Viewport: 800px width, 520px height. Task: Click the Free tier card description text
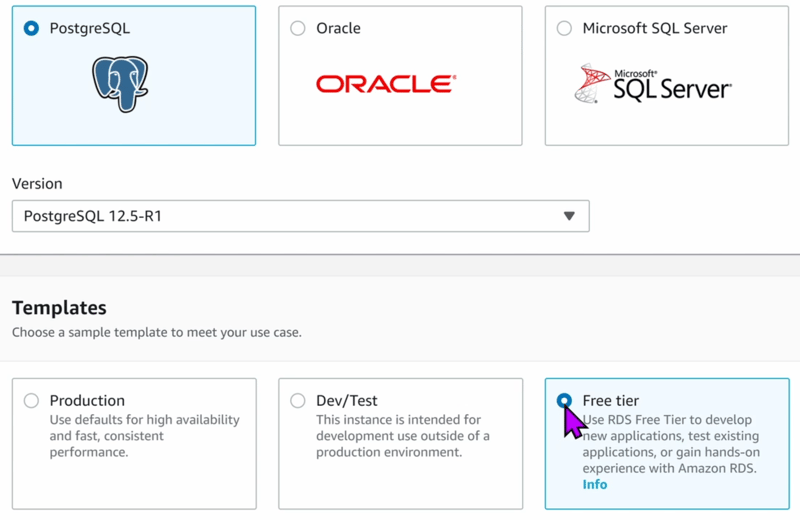click(x=671, y=444)
